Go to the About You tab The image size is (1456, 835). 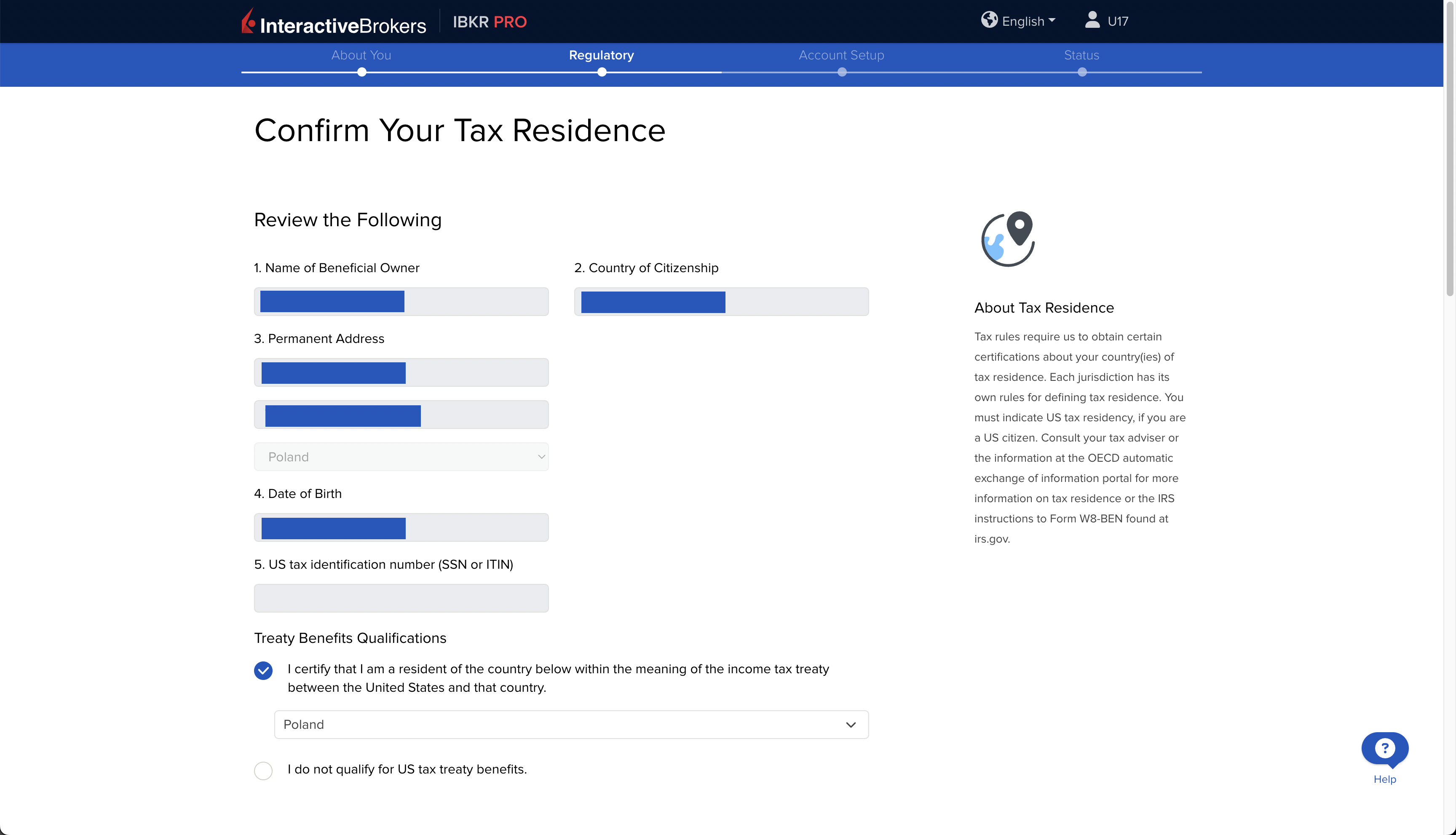click(361, 55)
